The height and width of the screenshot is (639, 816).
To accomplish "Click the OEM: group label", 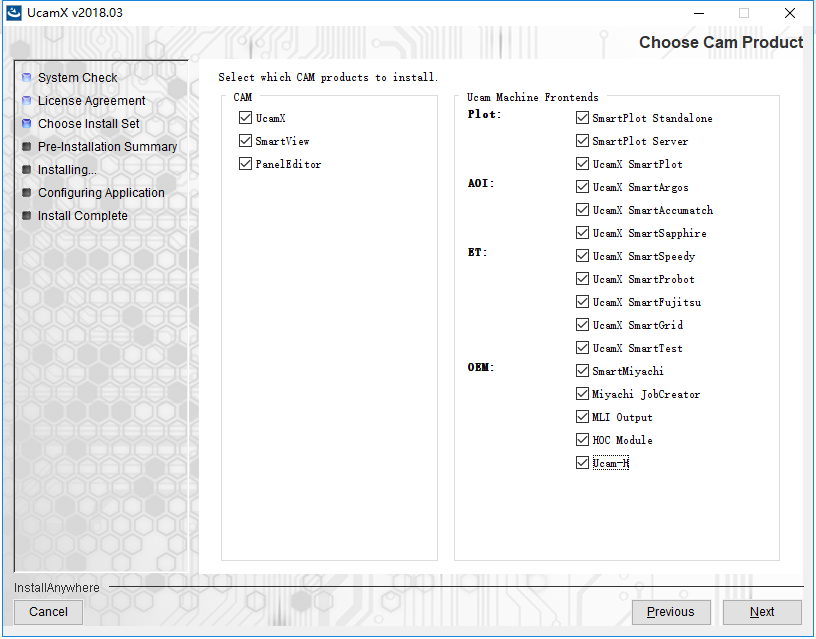I will [481, 367].
